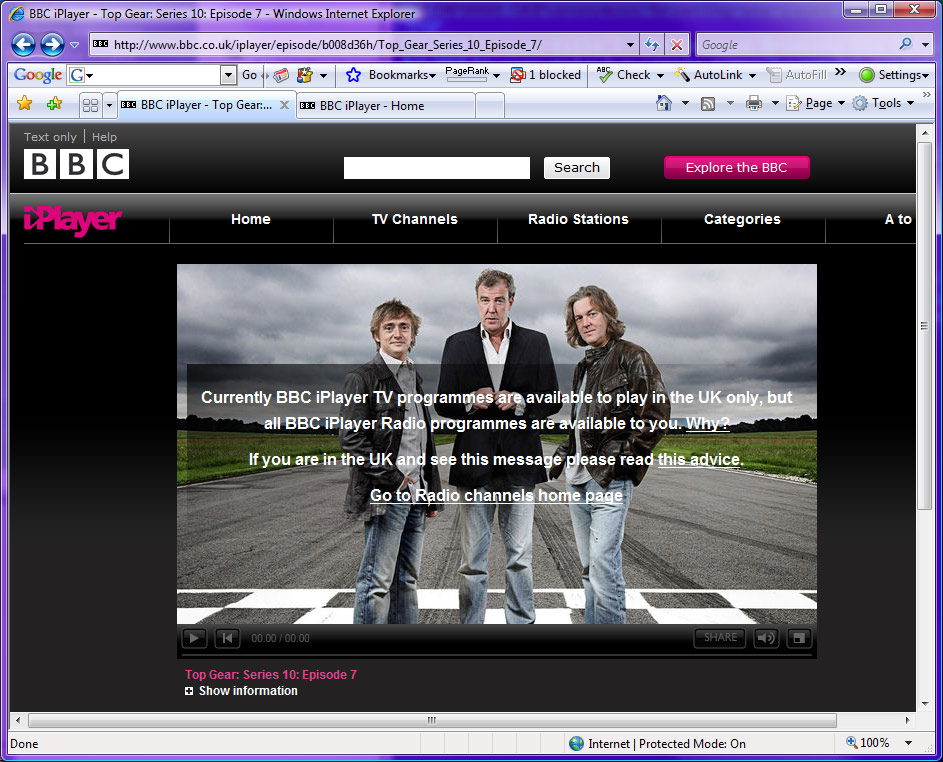Open the Quick Tabs view

click(x=90, y=105)
